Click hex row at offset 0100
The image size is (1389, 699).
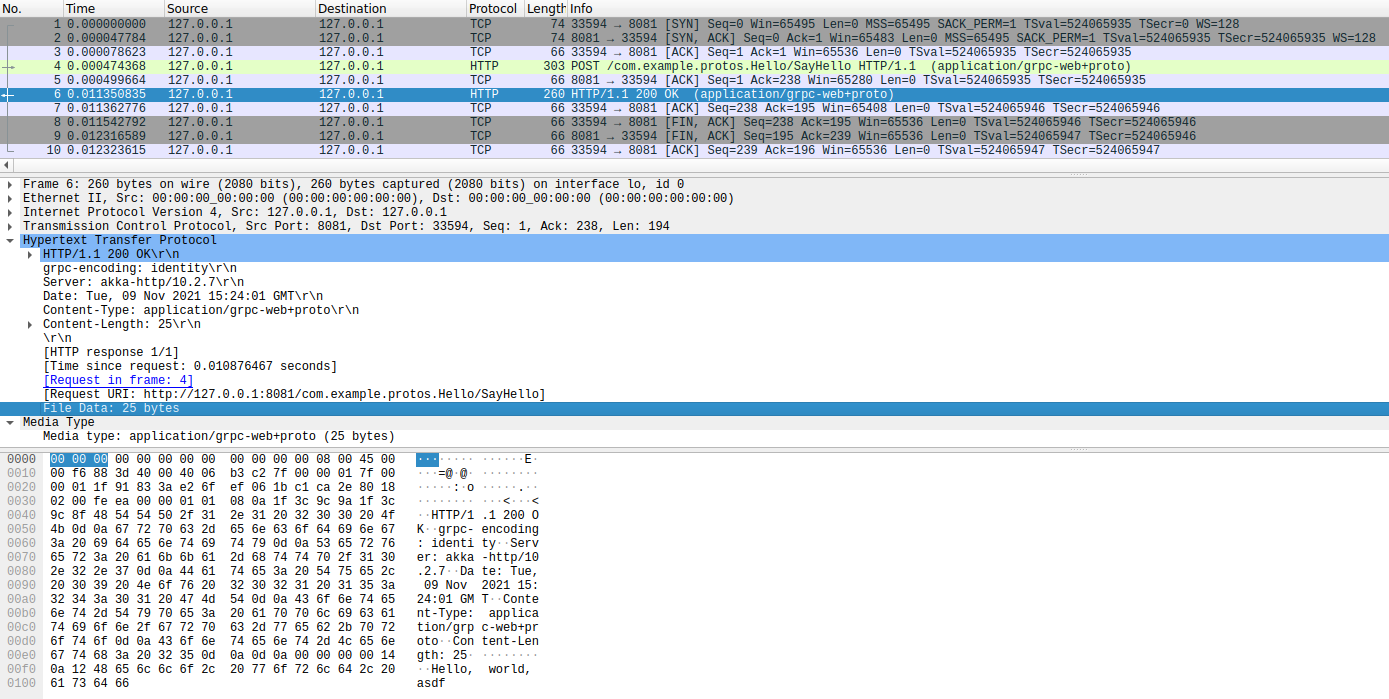click(x=90, y=683)
